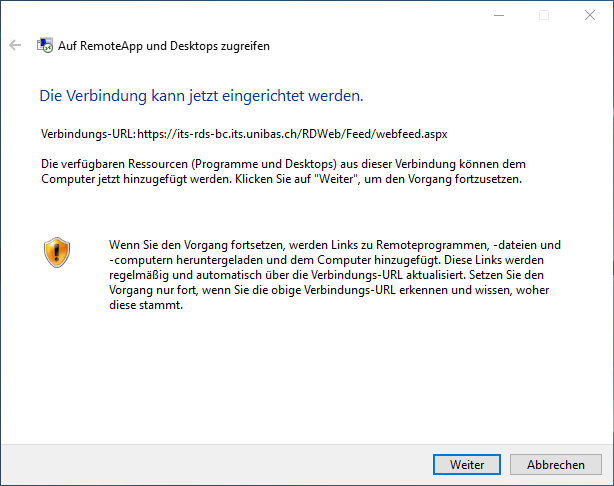Click the title 'Auf RemoteApp und Desktops zugreifen'

(x=165, y=45)
